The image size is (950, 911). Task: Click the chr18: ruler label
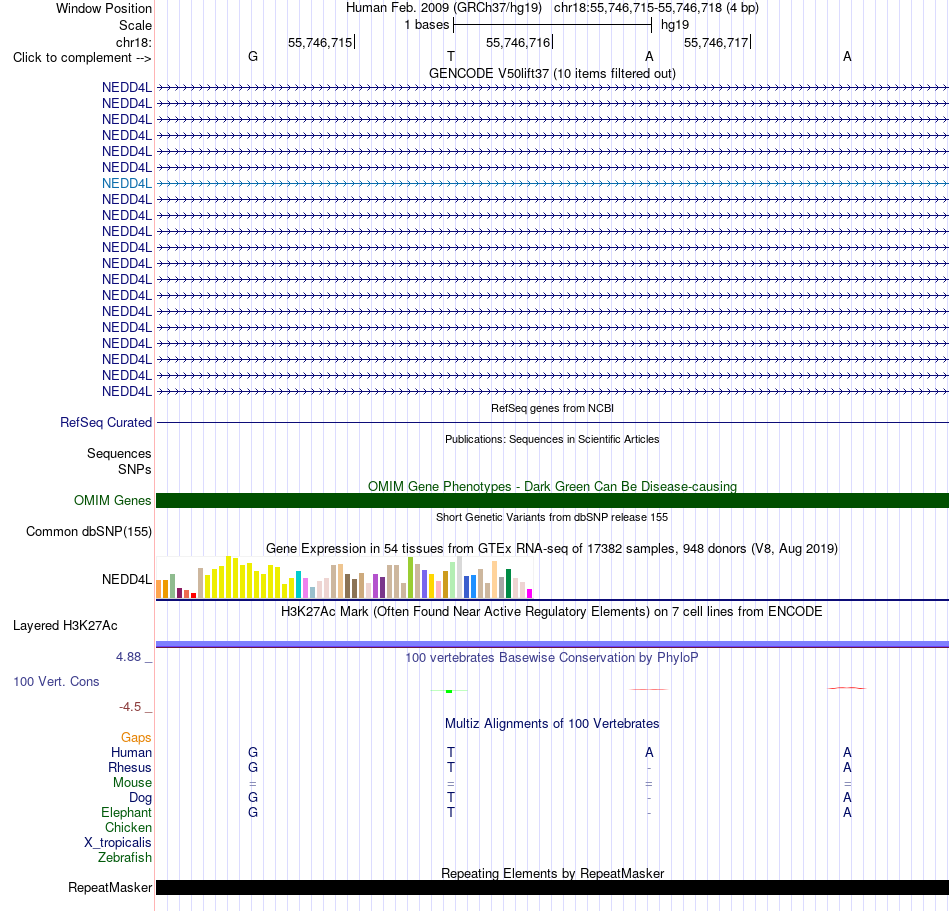pyautogui.click(x=133, y=42)
